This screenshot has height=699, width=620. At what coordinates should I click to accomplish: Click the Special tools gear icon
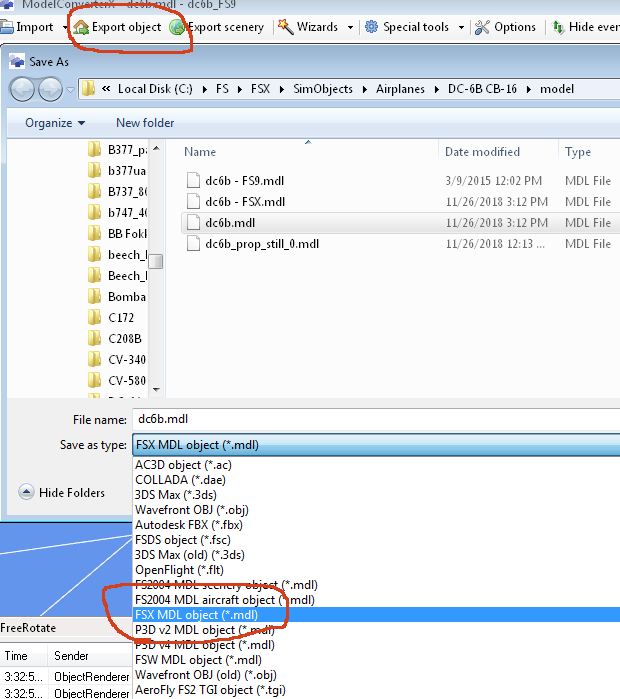pos(371,27)
